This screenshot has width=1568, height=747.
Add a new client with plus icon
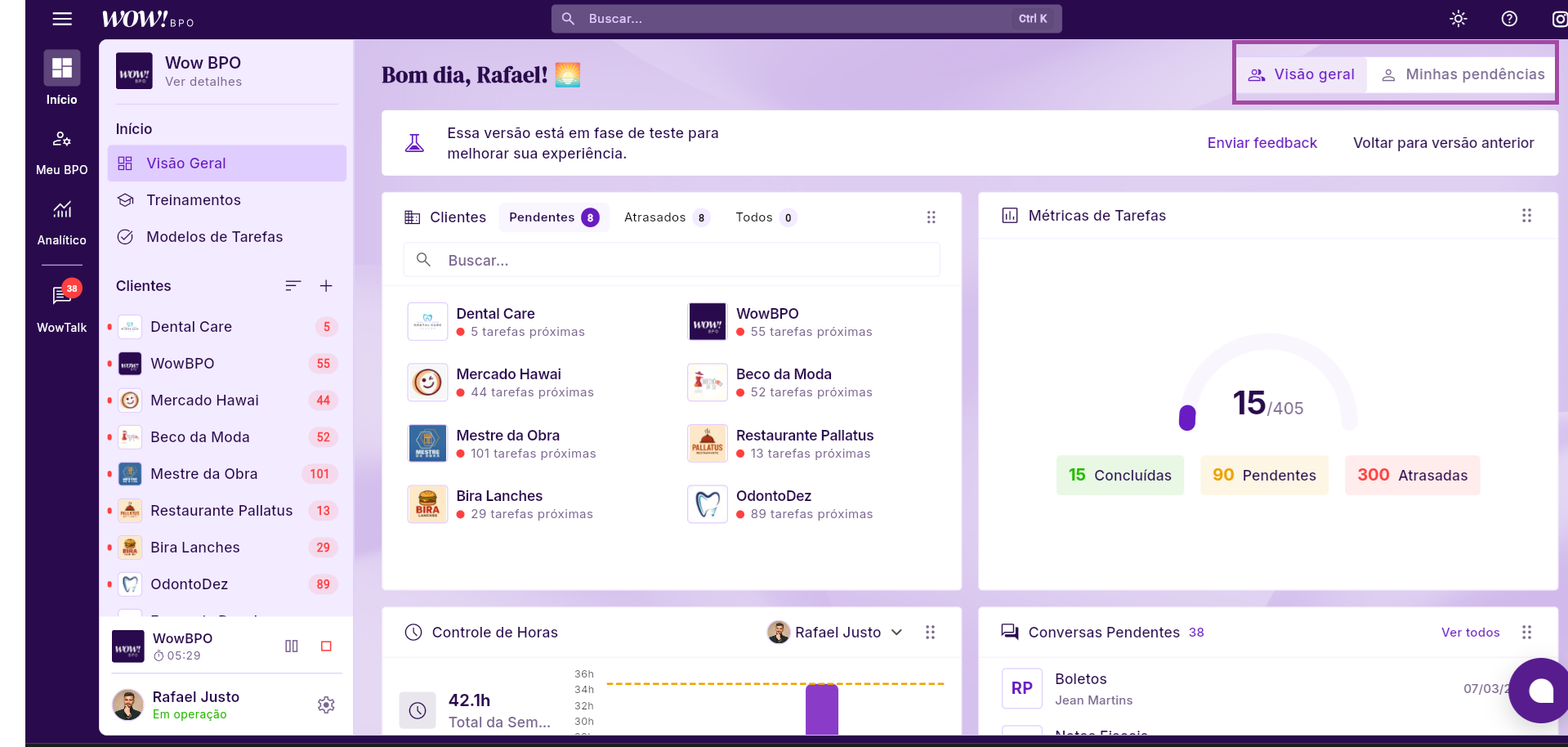tap(326, 286)
